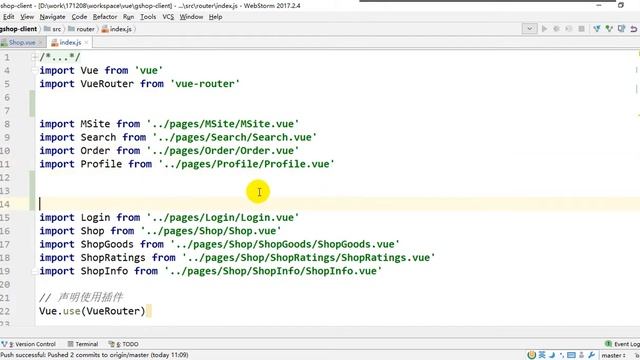Open the Refactor menu
This screenshot has height=360, width=640.
point(104,17)
